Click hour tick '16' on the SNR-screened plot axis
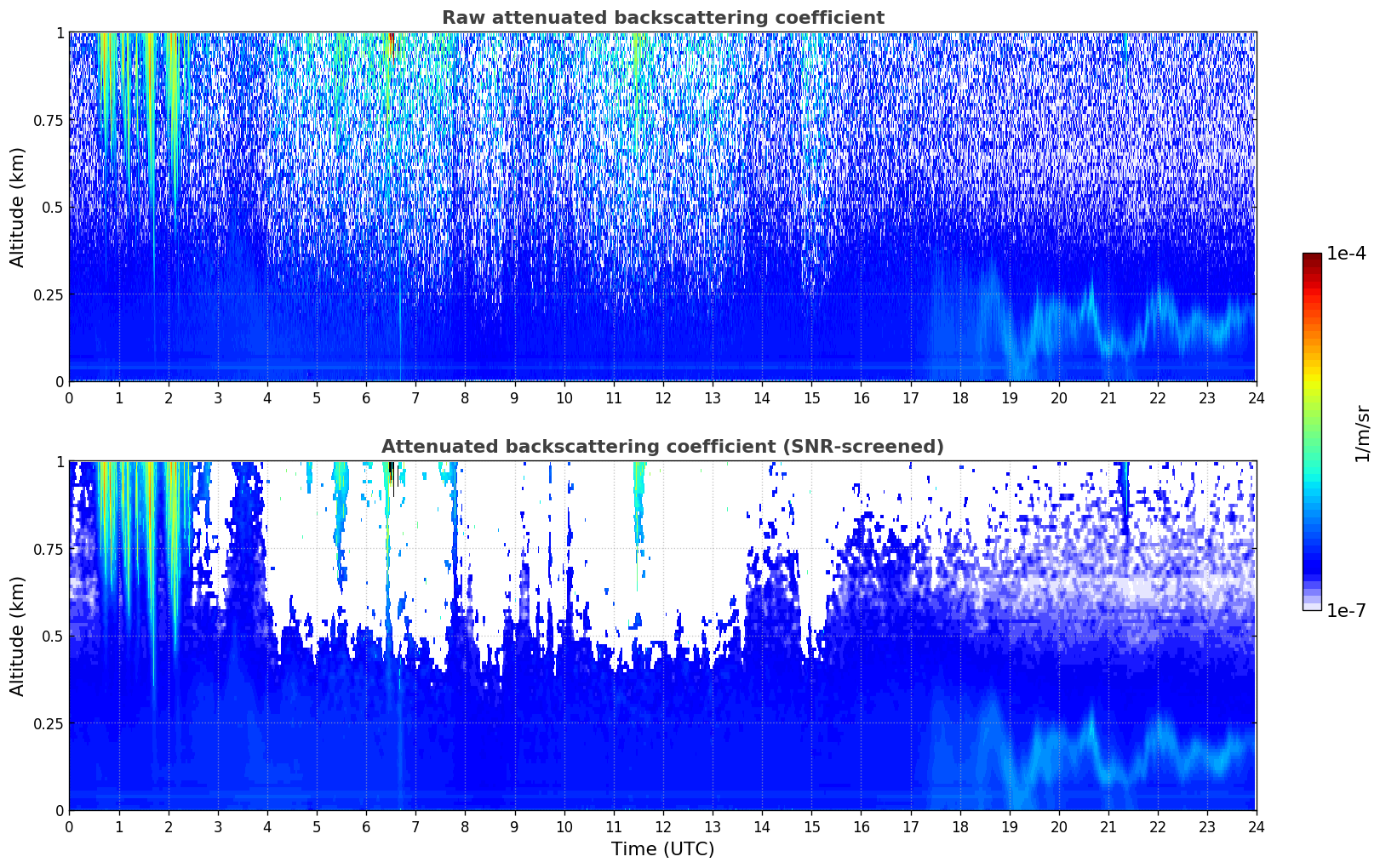Screen dimensions: 1380x868 pyautogui.click(x=861, y=826)
